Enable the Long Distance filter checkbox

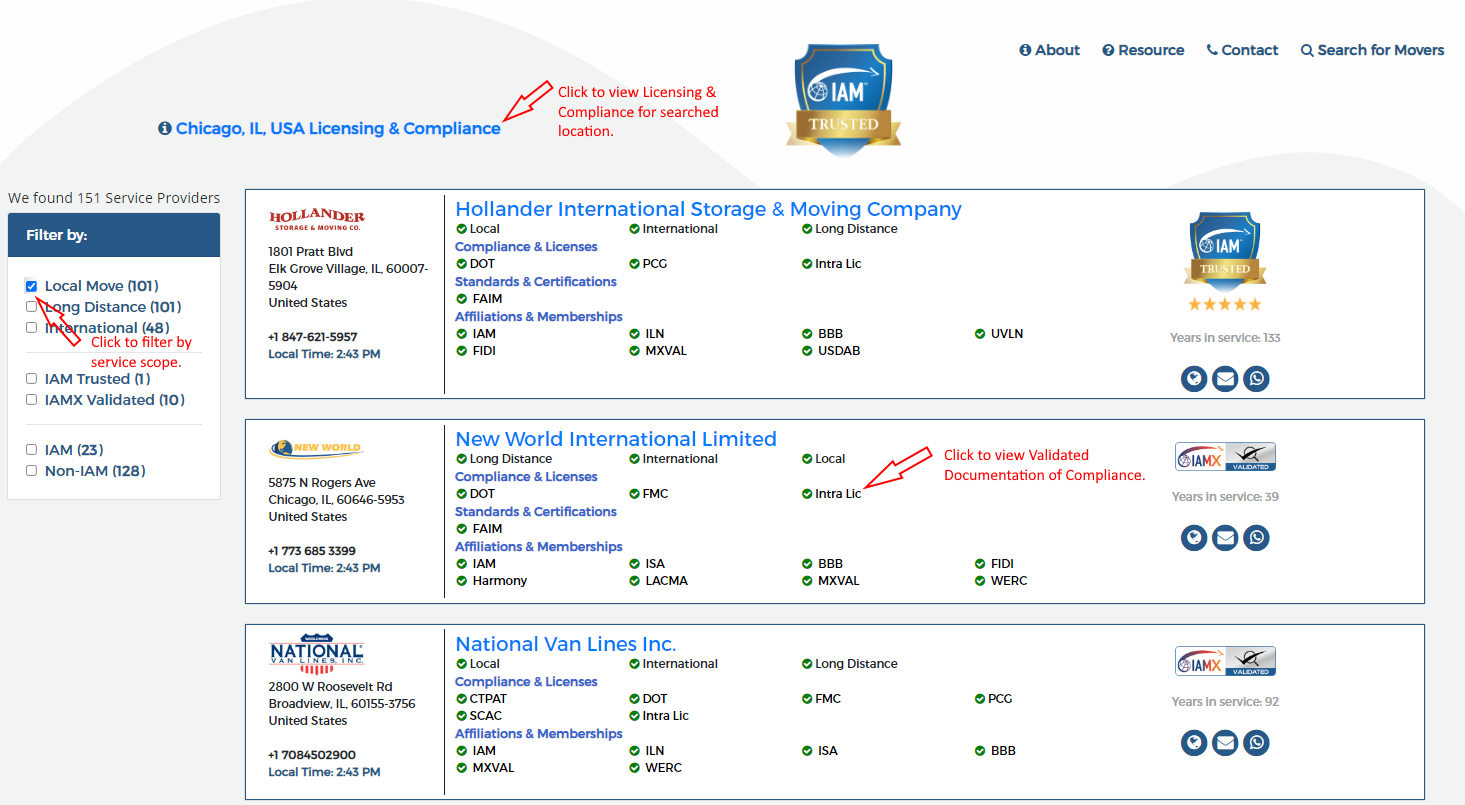(x=31, y=307)
